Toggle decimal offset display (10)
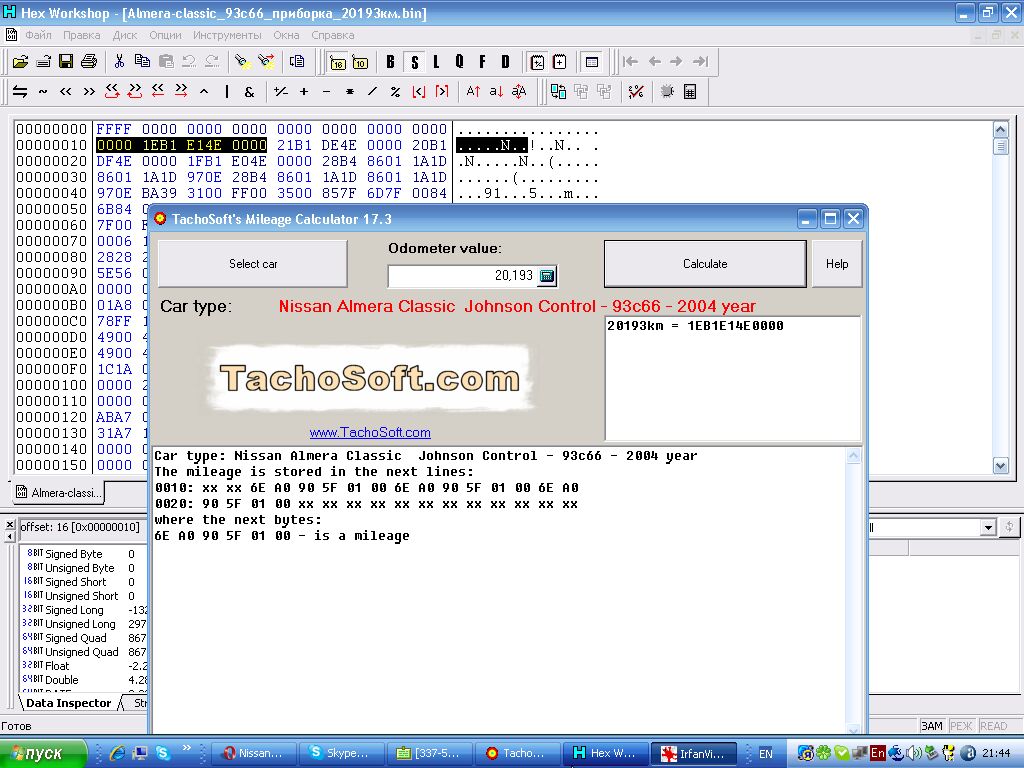The width and height of the screenshot is (1024, 768). [x=360, y=63]
